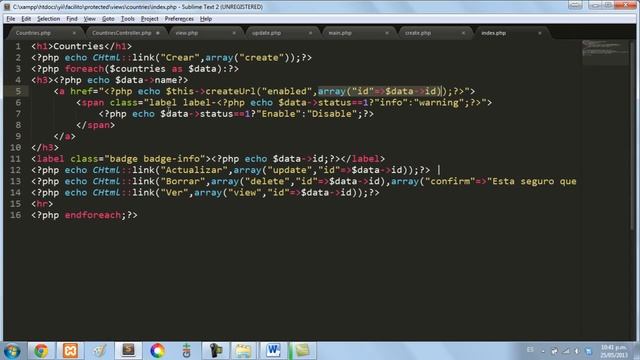Close the create.php tab
The image size is (640, 360).
point(463,33)
